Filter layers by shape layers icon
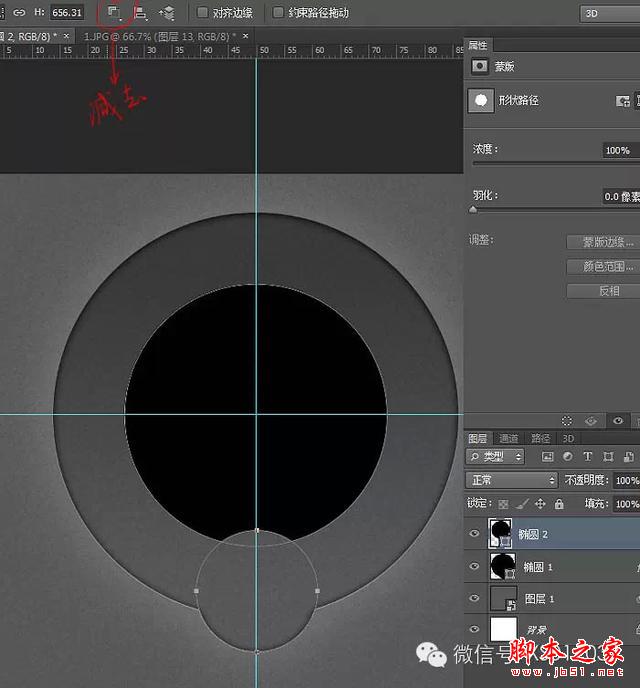 608,457
